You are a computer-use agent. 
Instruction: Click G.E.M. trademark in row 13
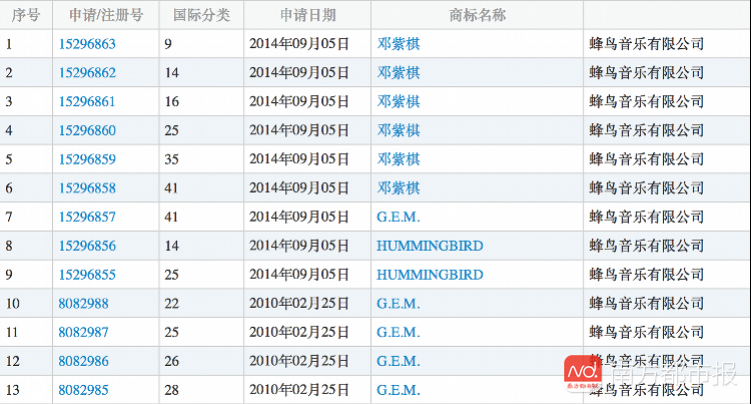(398, 390)
